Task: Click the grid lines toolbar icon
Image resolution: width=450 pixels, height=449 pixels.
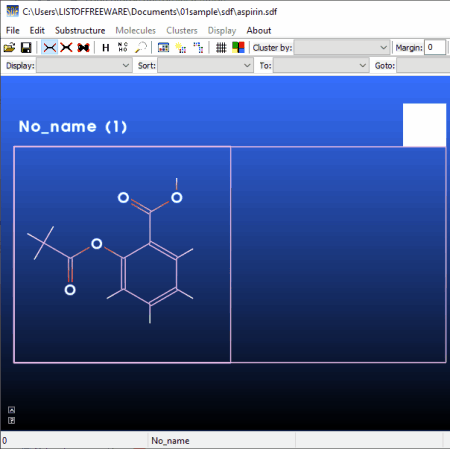Action: [x=221, y=48]
